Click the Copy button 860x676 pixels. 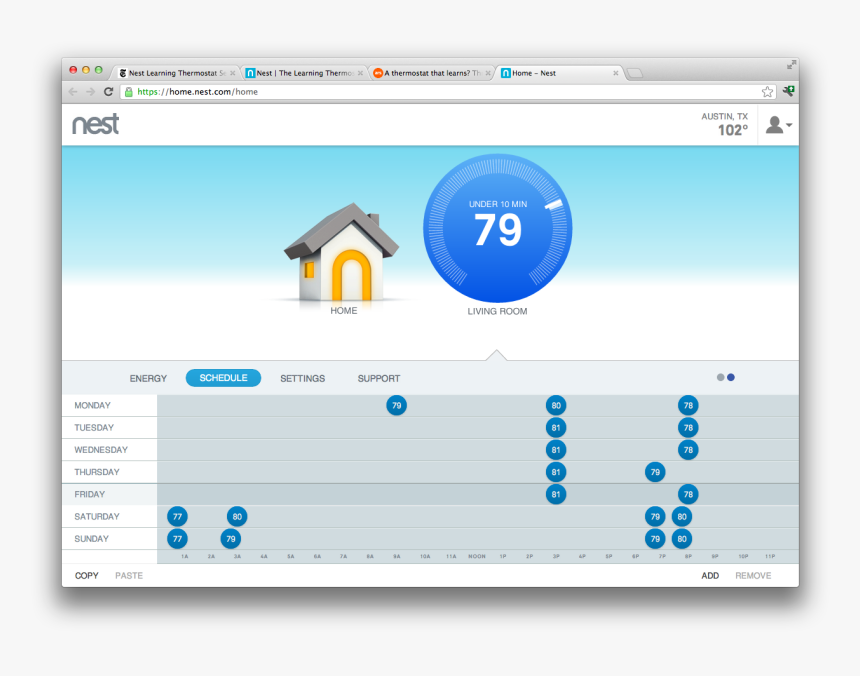point(87,576)
